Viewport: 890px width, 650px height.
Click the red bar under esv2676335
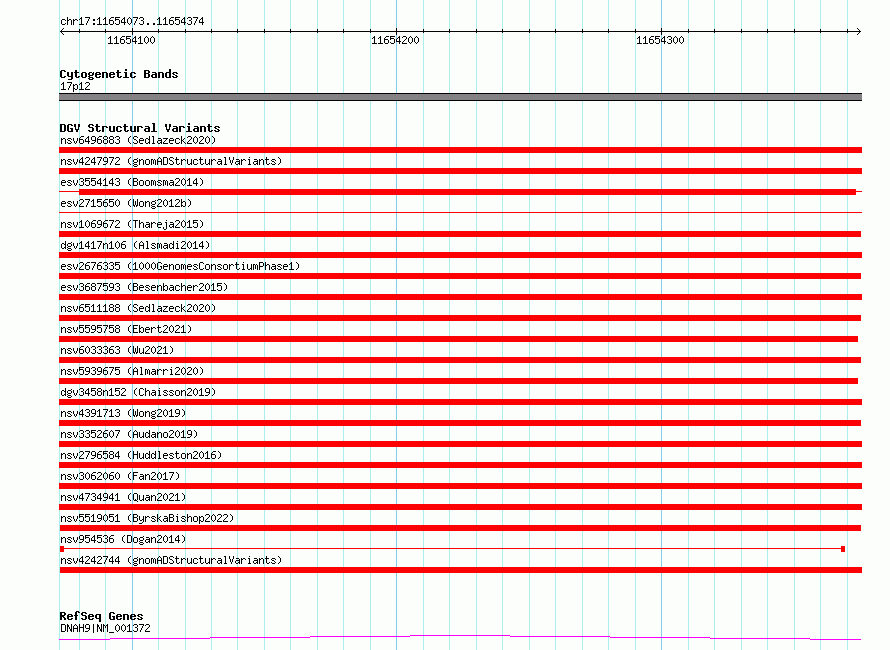tap(460, 276)
